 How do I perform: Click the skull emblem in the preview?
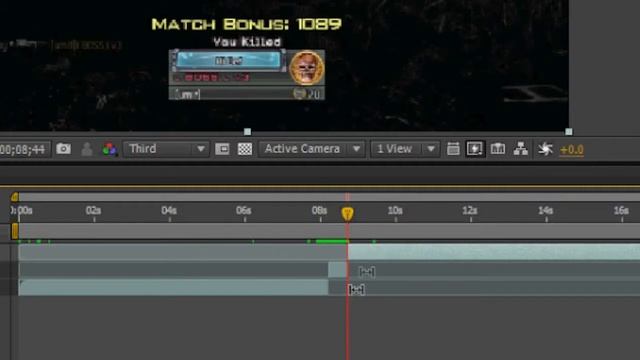(x=307, y=68)
